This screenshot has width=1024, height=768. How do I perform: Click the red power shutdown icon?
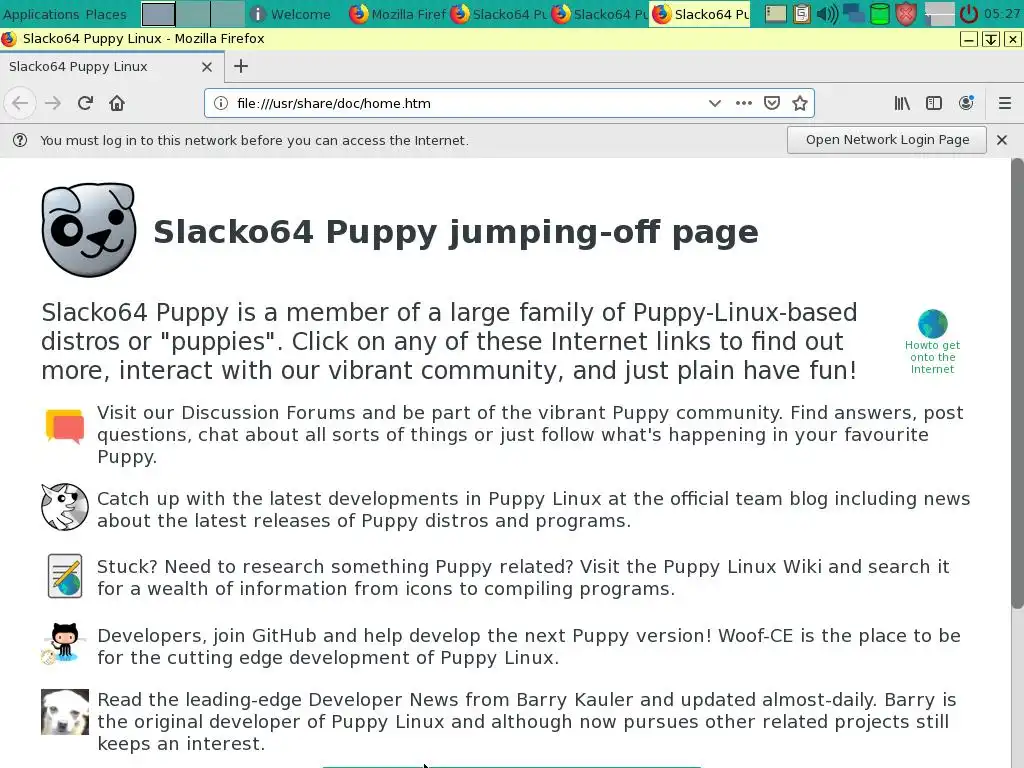tap(968, 14)
